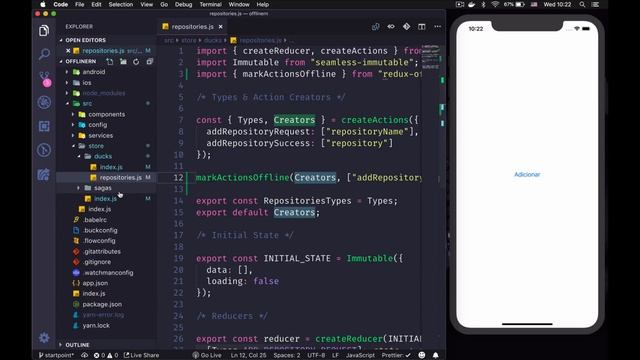Open the Terminal menu
This screenshot has height=360, width=640.
click(210, 4)
